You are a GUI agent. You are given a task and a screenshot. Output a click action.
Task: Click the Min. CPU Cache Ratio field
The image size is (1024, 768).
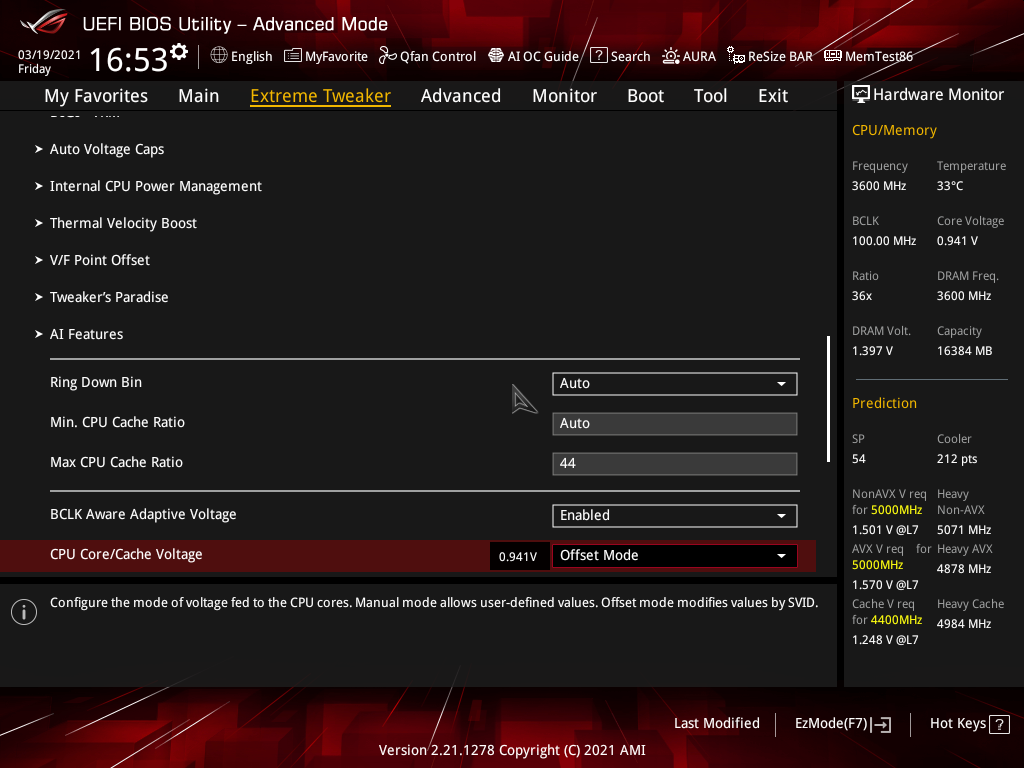tap(675, 423)
